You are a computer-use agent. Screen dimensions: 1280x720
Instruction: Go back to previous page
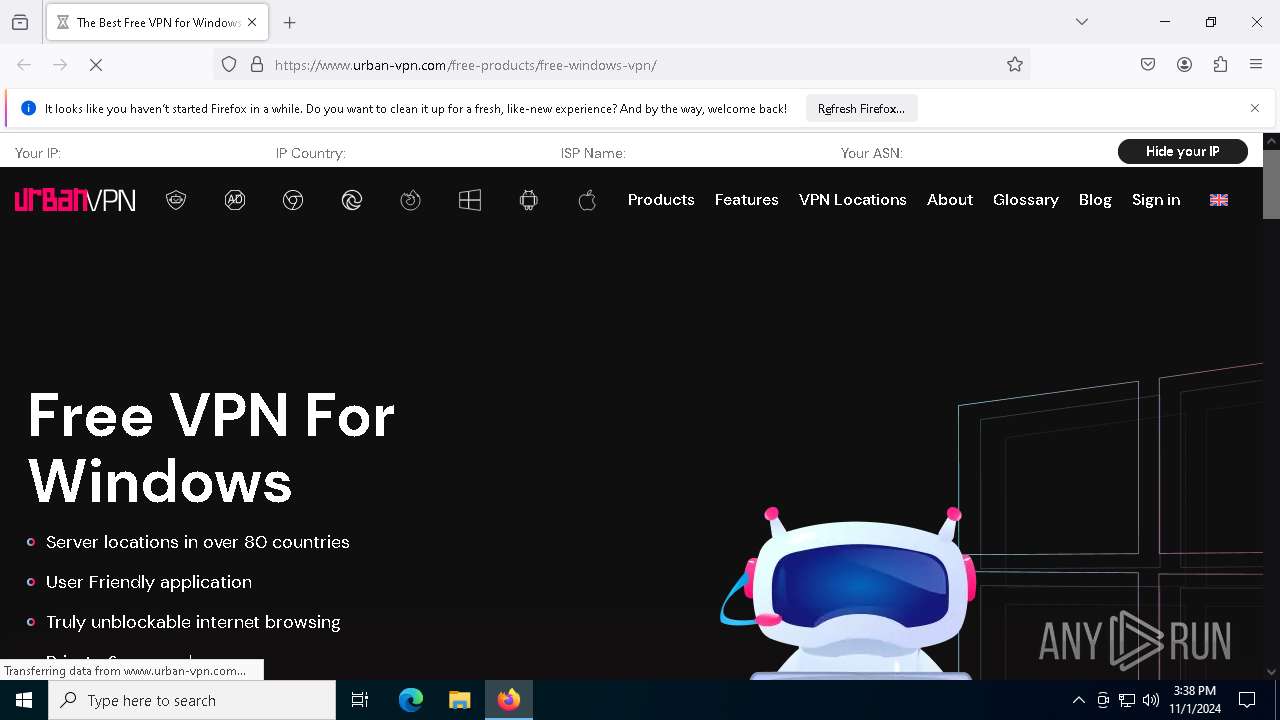[x=24, y=65]
